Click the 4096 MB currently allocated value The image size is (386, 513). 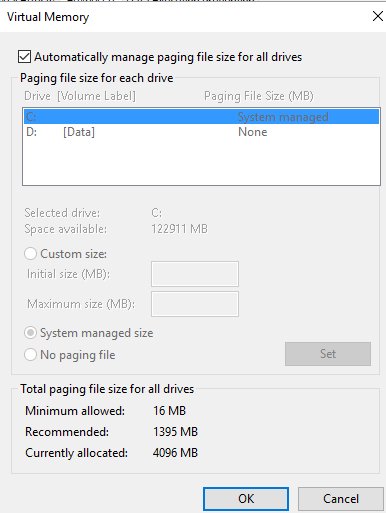(175, 453)
